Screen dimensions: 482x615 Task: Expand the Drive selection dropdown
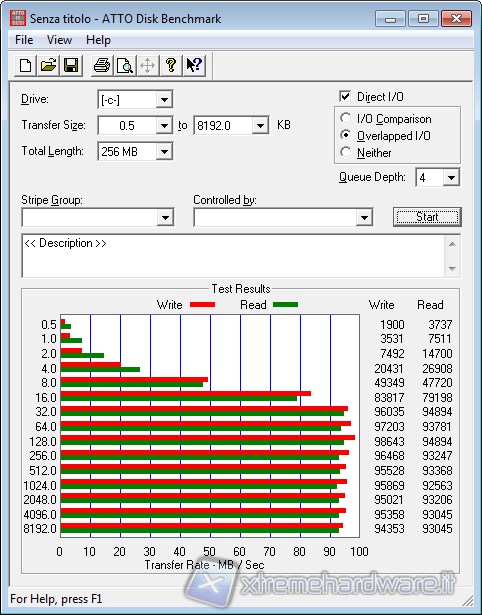tap(164, 100)
